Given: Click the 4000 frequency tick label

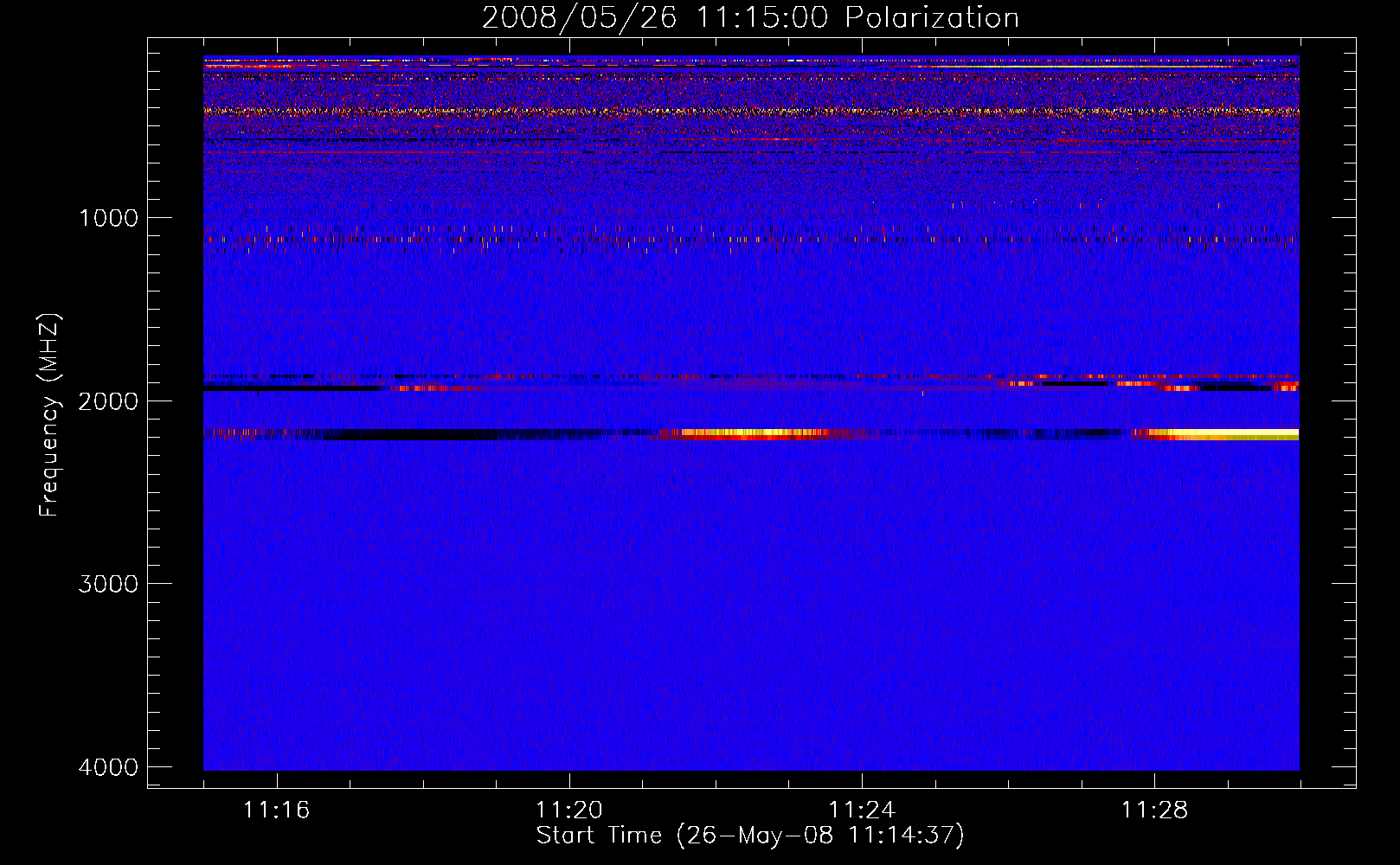Looking at the screenshot, I should pos(108,767).
